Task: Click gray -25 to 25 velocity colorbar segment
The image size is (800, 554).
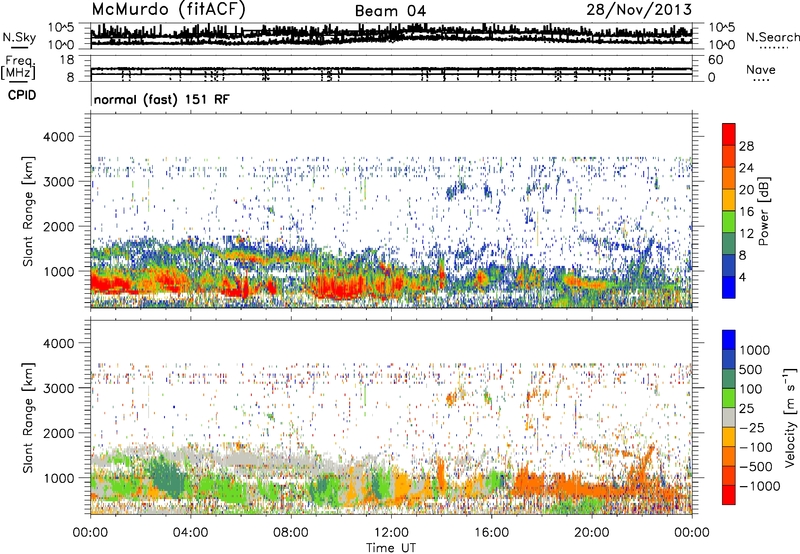Action: [729, 418]
